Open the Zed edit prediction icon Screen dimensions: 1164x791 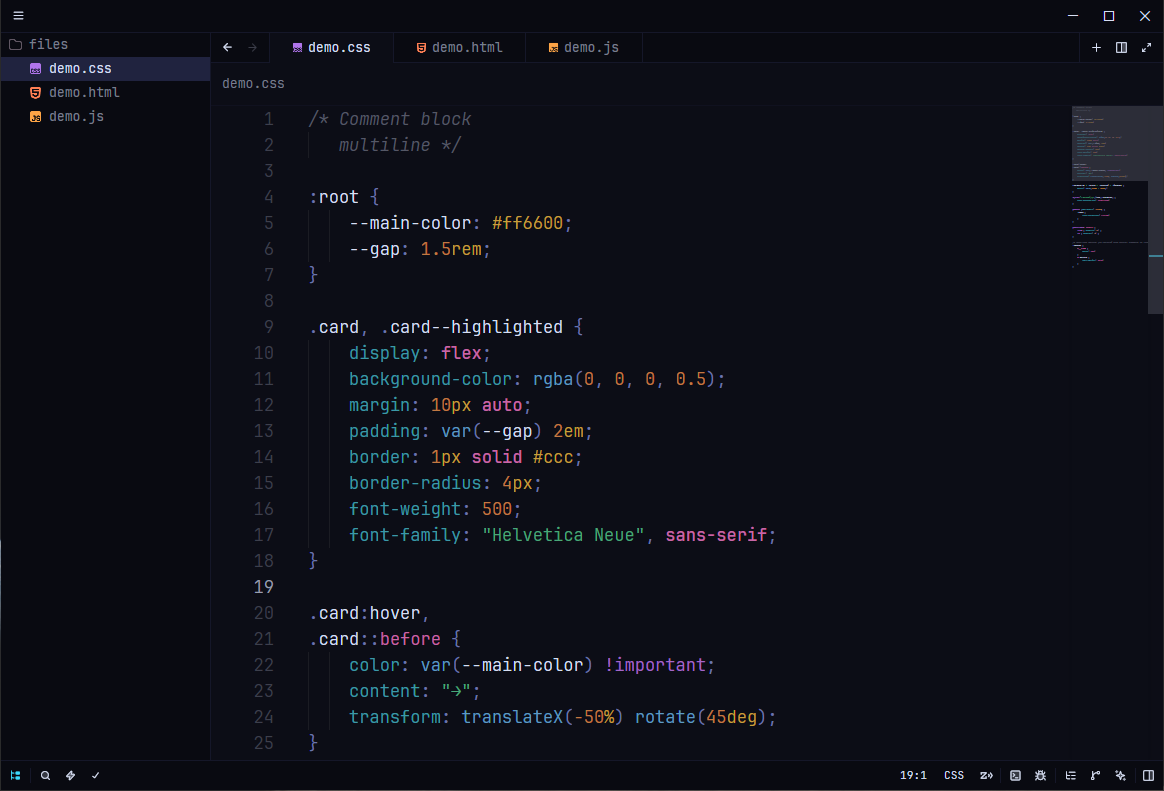coord(987,775)
